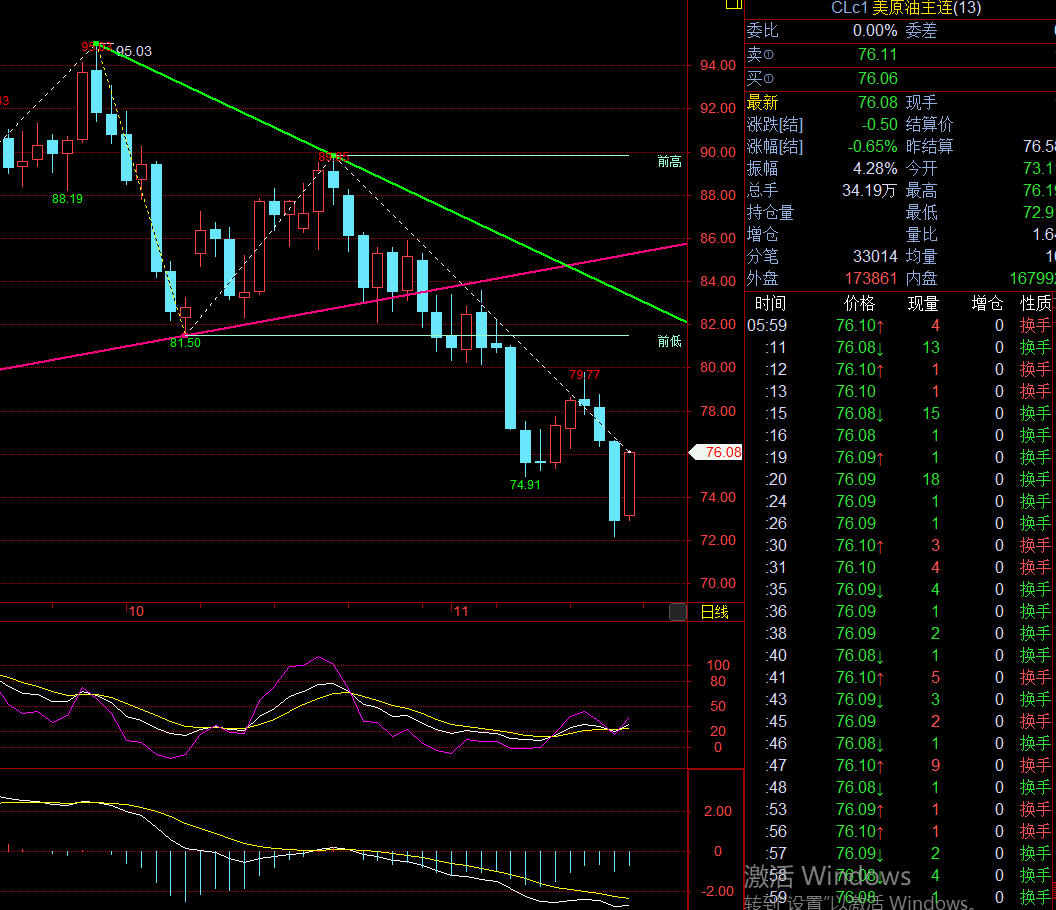This screenshot has width=1056, height=910.
Task: Click the yellow square icon above the price axis
Action: [733, 4]
